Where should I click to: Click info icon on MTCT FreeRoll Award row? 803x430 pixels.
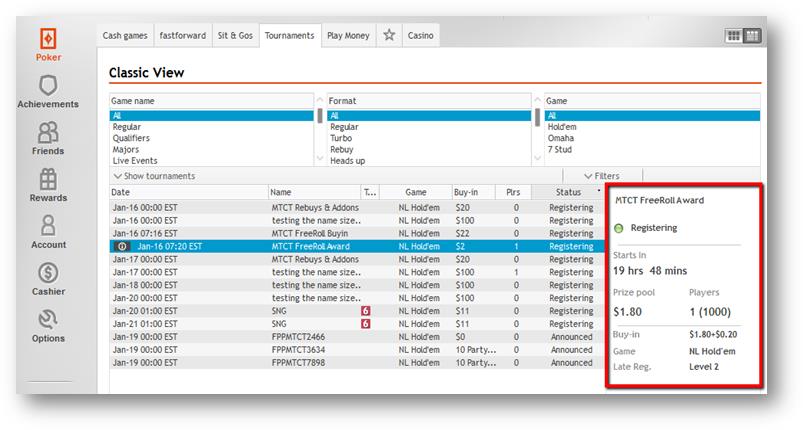coord(122,246)
